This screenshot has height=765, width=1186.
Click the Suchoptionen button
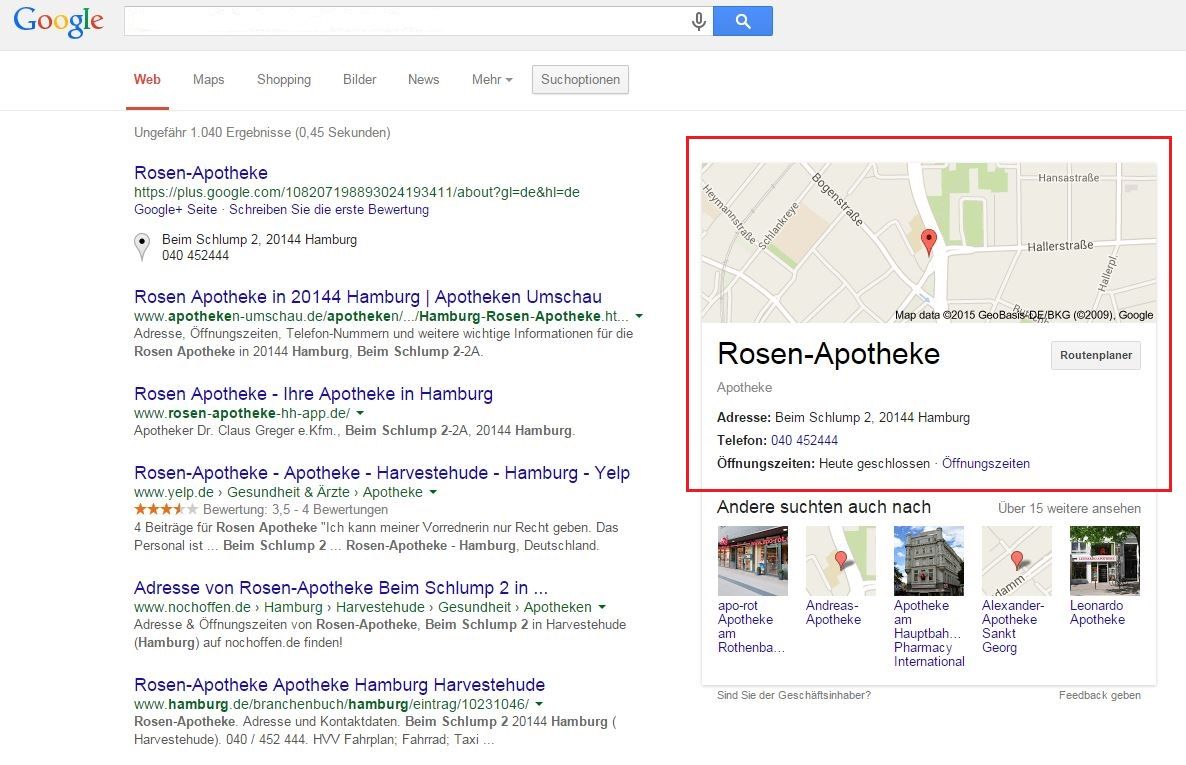click(x=580, y=79)
